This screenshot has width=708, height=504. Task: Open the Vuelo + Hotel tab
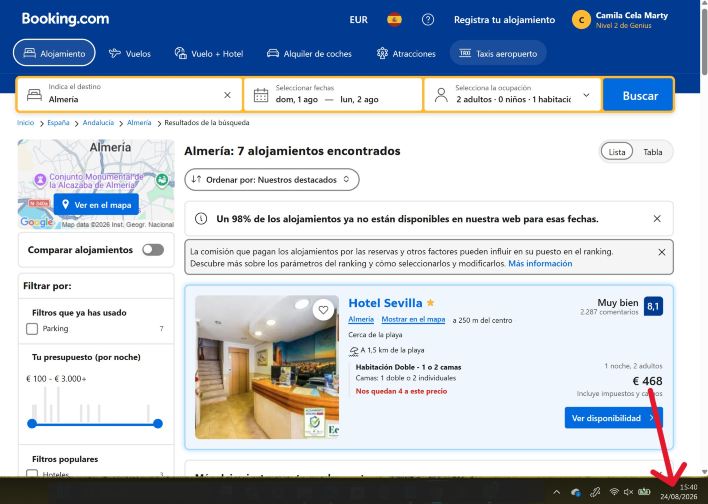pyautogui.click(x=209, y=53)
